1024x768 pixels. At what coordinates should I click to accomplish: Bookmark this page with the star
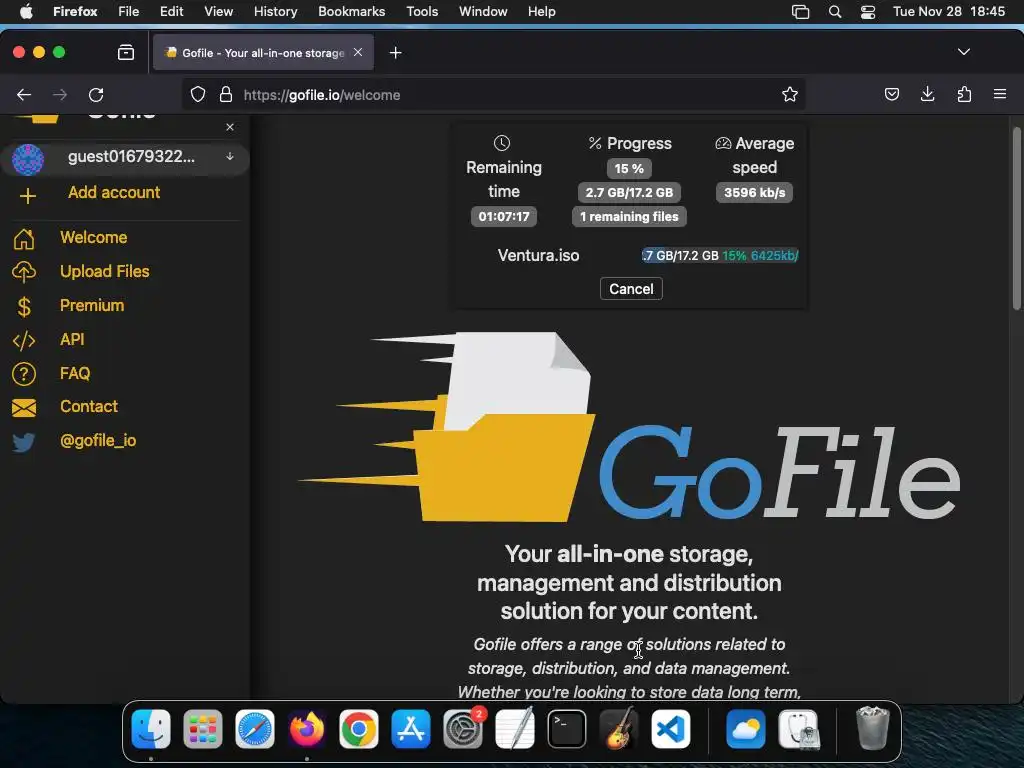(x=790, y=95)
